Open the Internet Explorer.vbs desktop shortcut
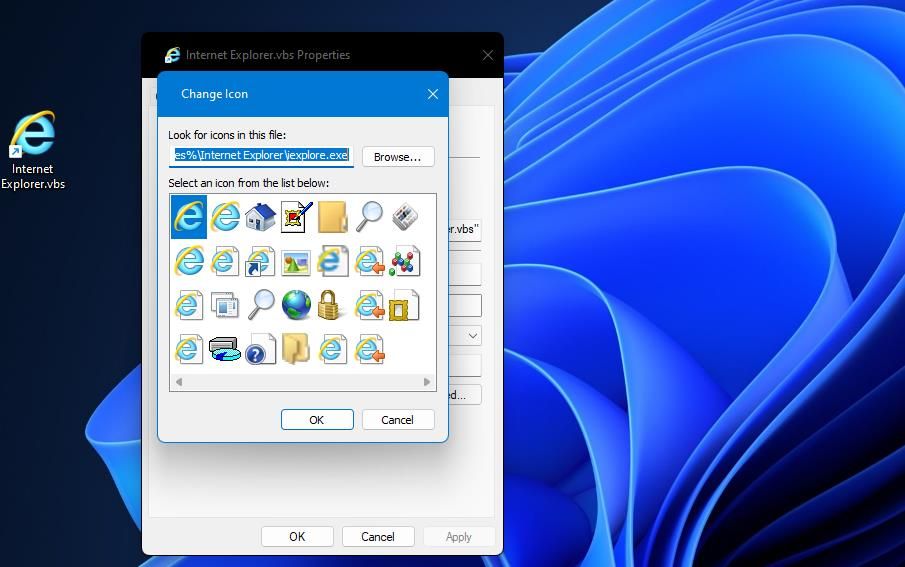Viewport: 905px width, 567px height. click(33, 150)
